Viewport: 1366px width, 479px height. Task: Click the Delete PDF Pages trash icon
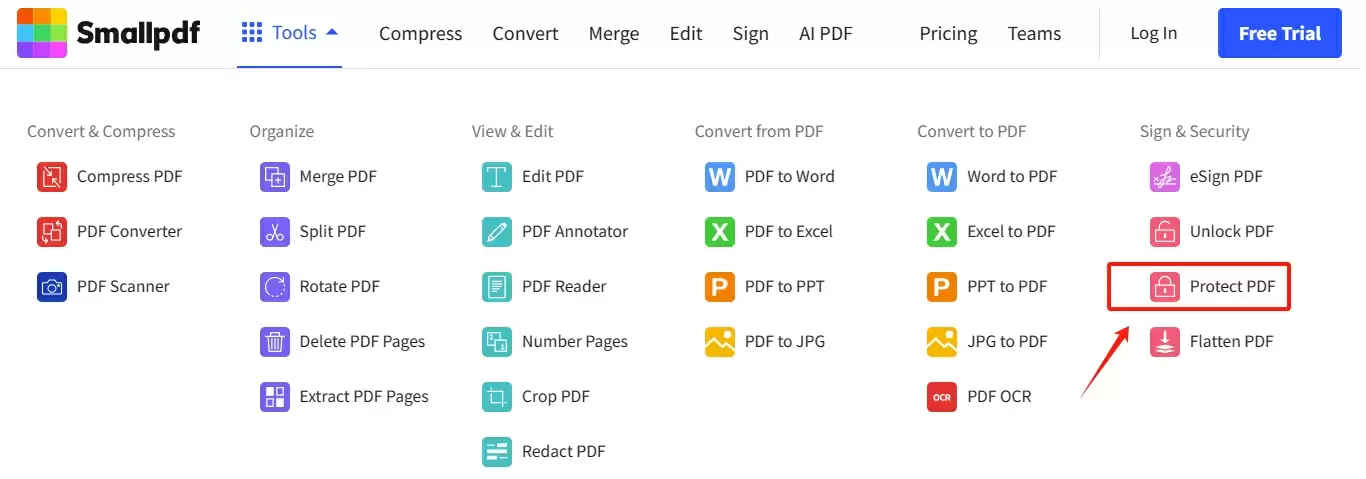pos(274,342)
